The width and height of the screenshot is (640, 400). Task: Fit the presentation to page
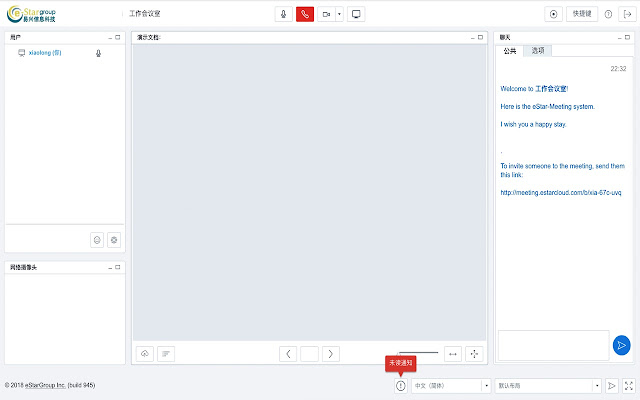(474, 354)
